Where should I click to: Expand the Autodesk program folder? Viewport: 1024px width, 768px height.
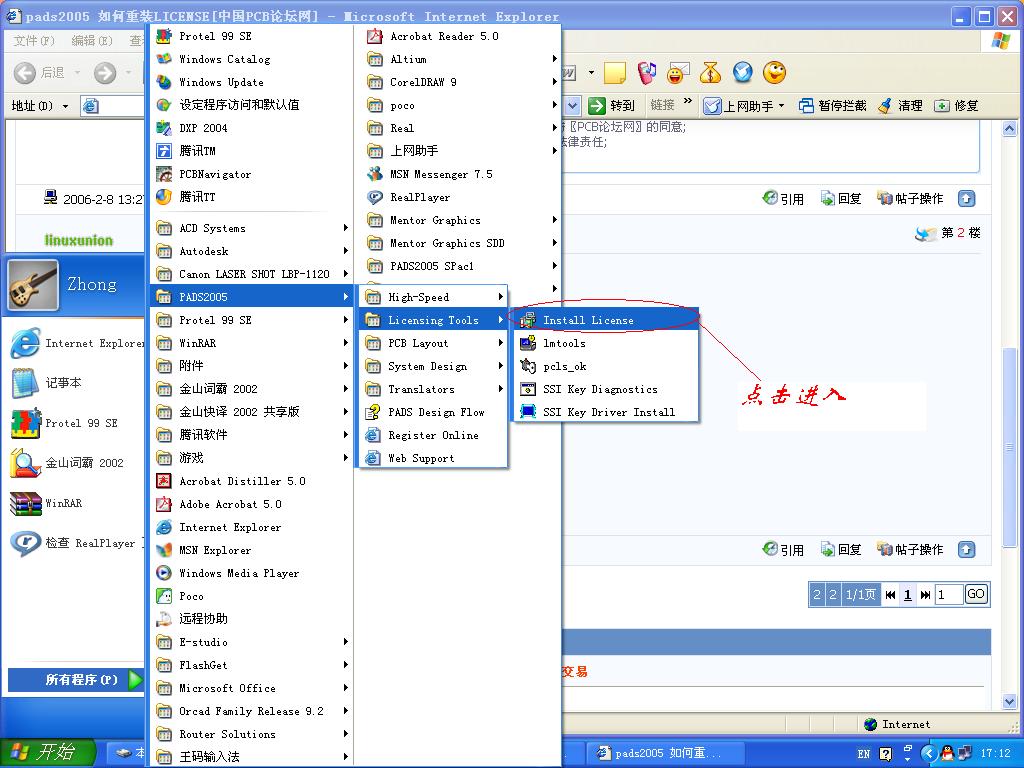(251, 251)
